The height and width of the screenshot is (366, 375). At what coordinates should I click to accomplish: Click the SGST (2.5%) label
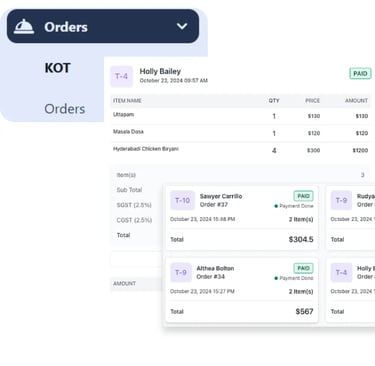pos(134,205)
